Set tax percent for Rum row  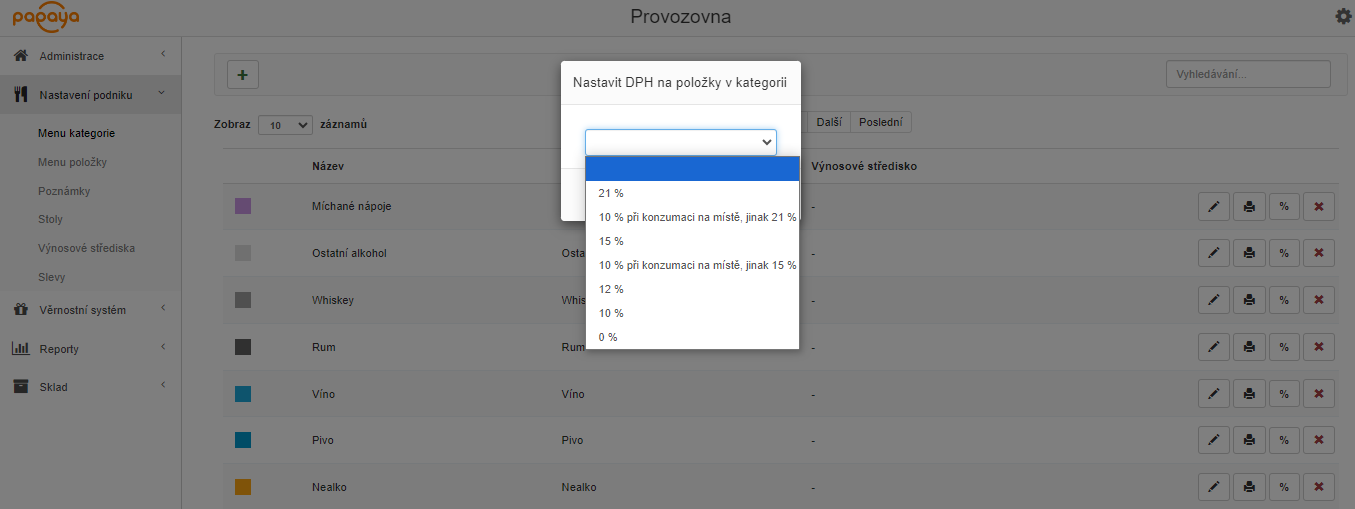point(1284,347)
